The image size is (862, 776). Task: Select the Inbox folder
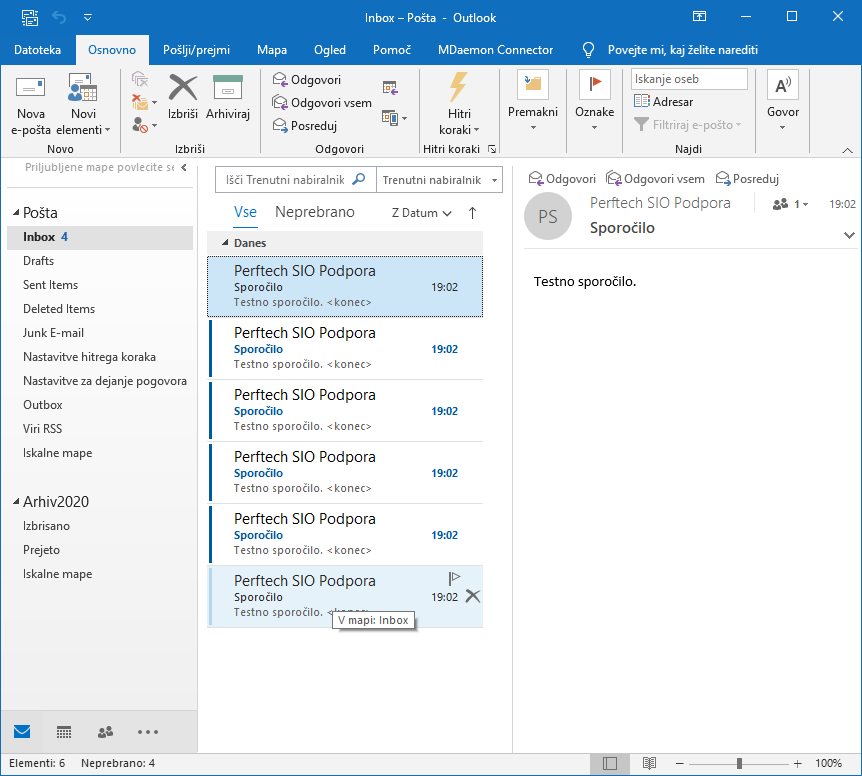[100, 237]
